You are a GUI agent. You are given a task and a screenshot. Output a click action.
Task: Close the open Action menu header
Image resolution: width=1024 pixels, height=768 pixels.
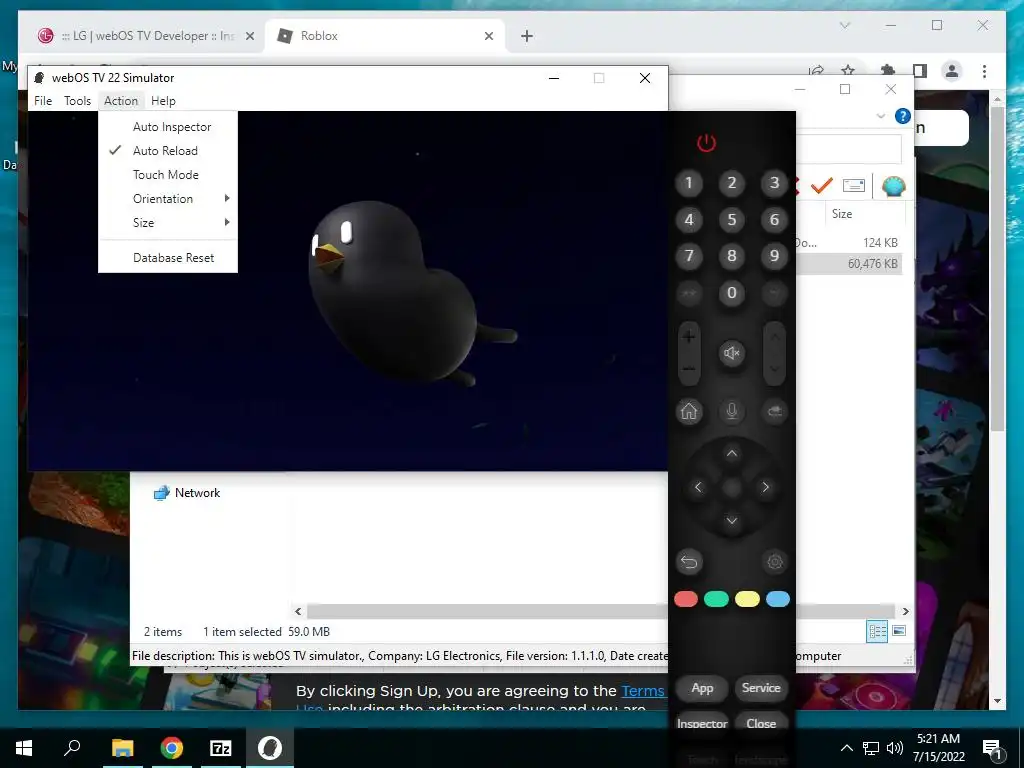point(121,101)
